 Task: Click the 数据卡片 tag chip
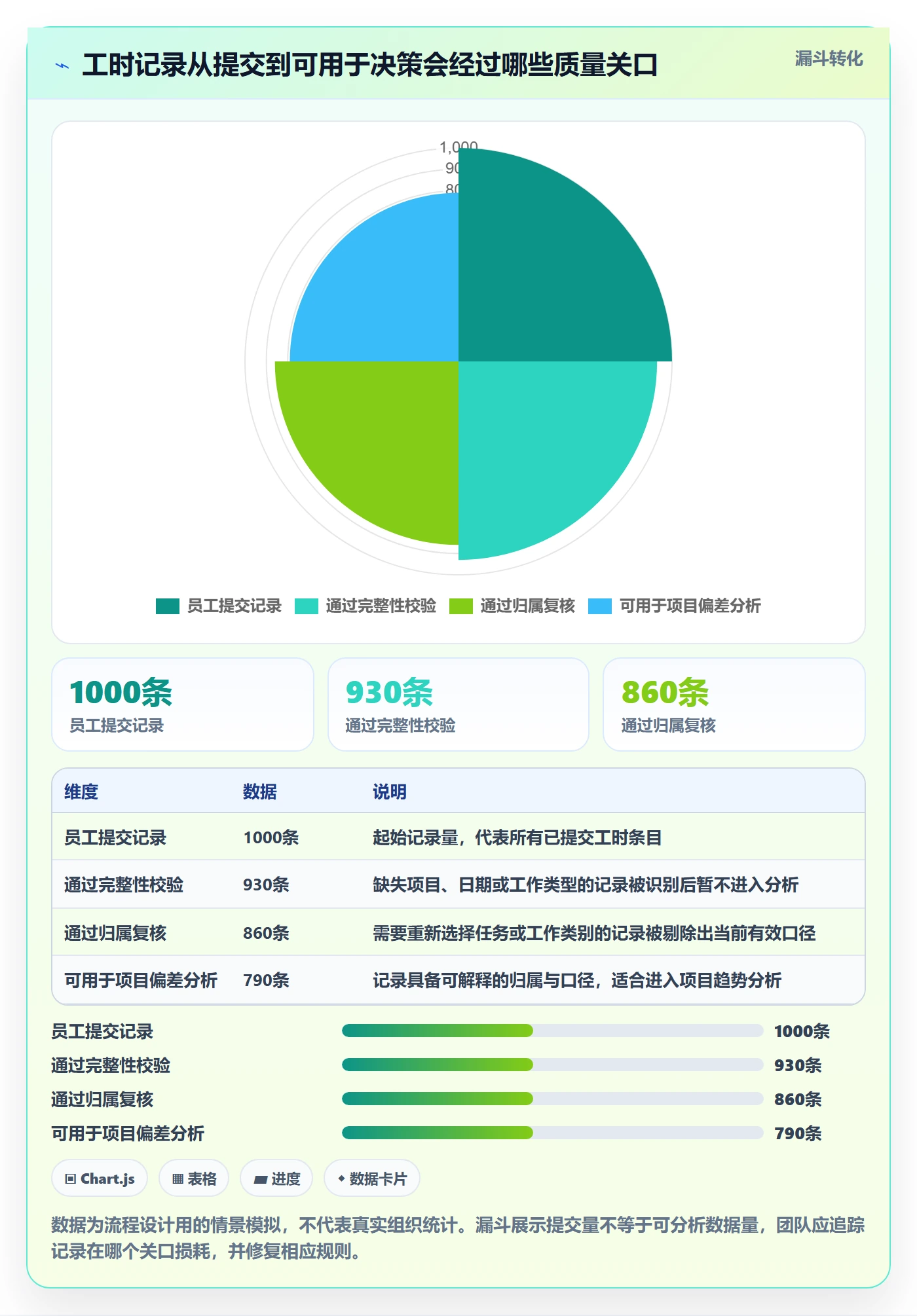(372, 1179)
